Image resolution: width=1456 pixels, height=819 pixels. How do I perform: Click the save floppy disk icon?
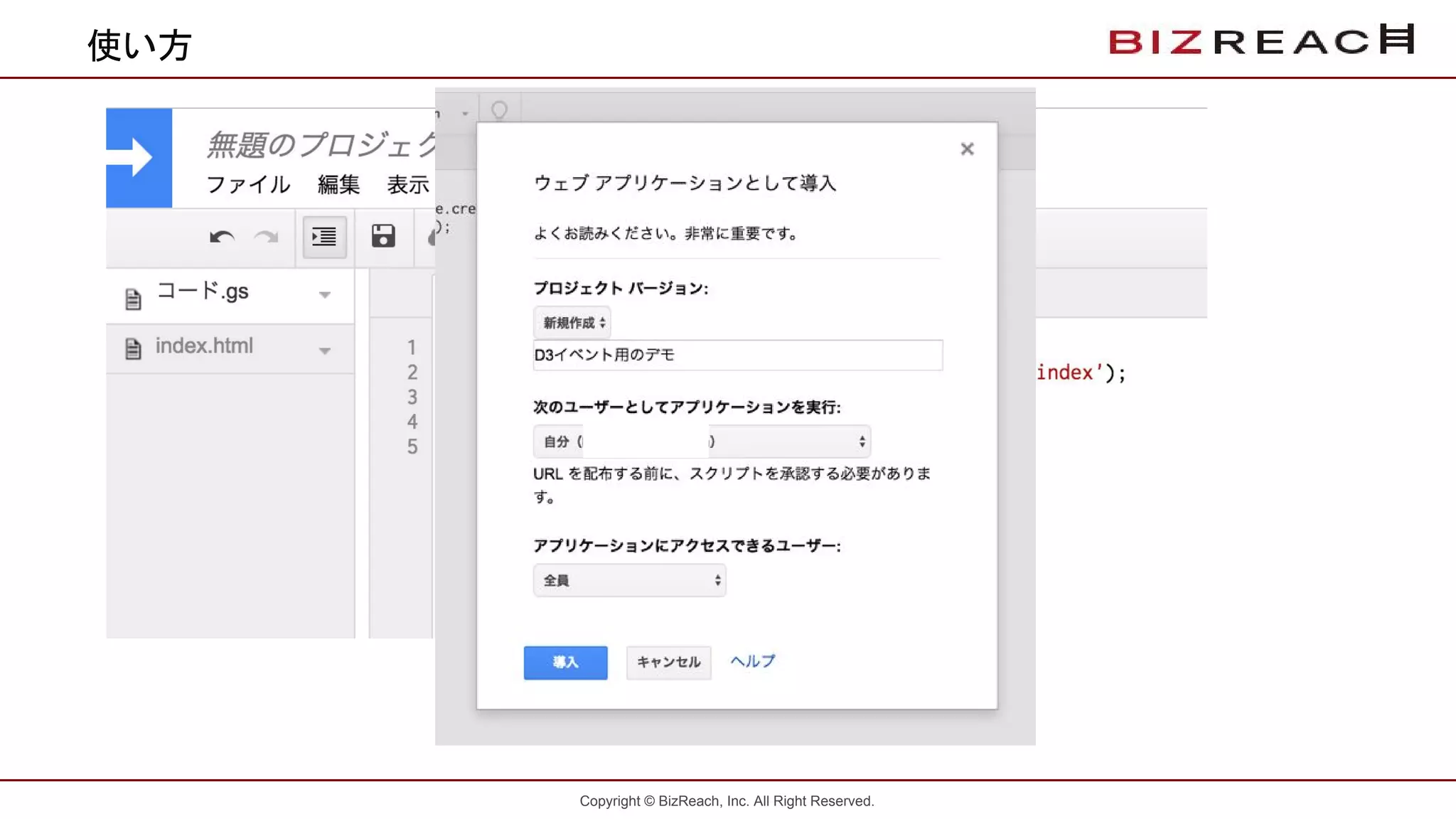(x=383, y=236)
